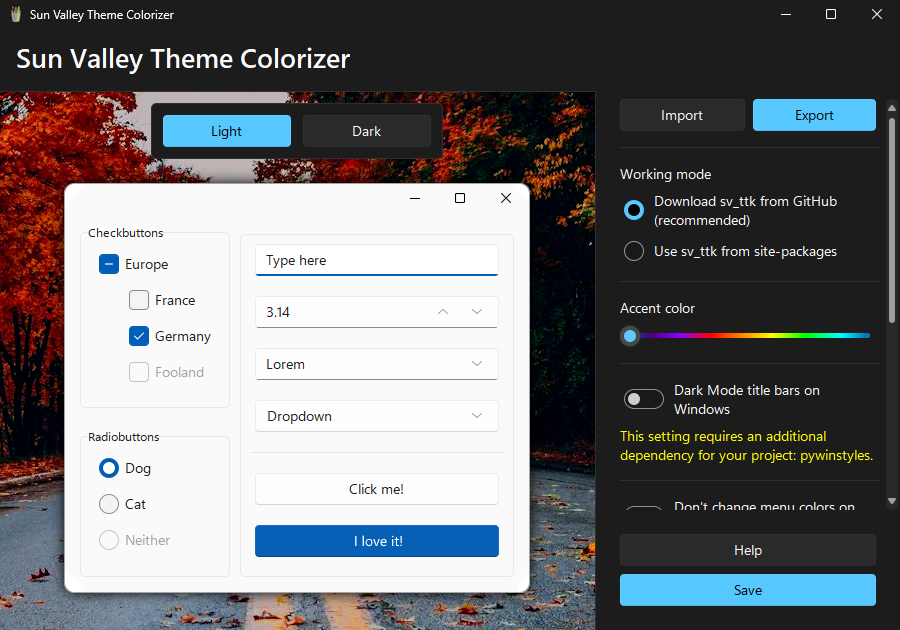Close the preview window
The height and width of the screenshot is (630, 900).
pos(506,198)
